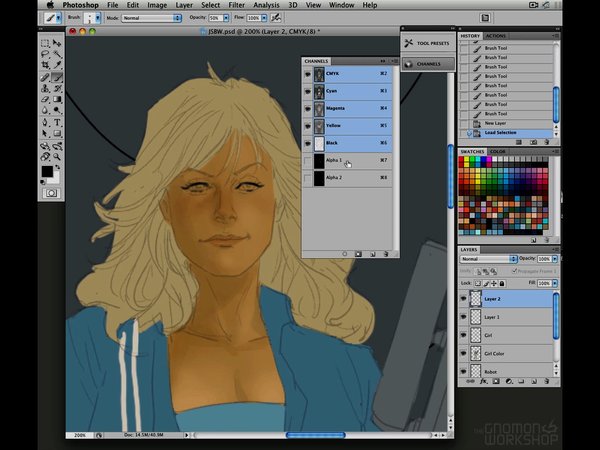
Task: Load channel as selection in Channels panel
Action: 344,254
